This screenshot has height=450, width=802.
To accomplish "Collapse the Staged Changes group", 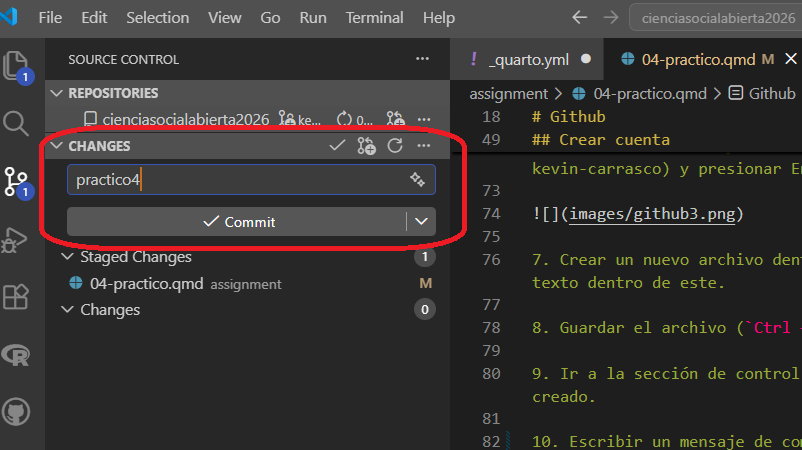I will point(68,257).
